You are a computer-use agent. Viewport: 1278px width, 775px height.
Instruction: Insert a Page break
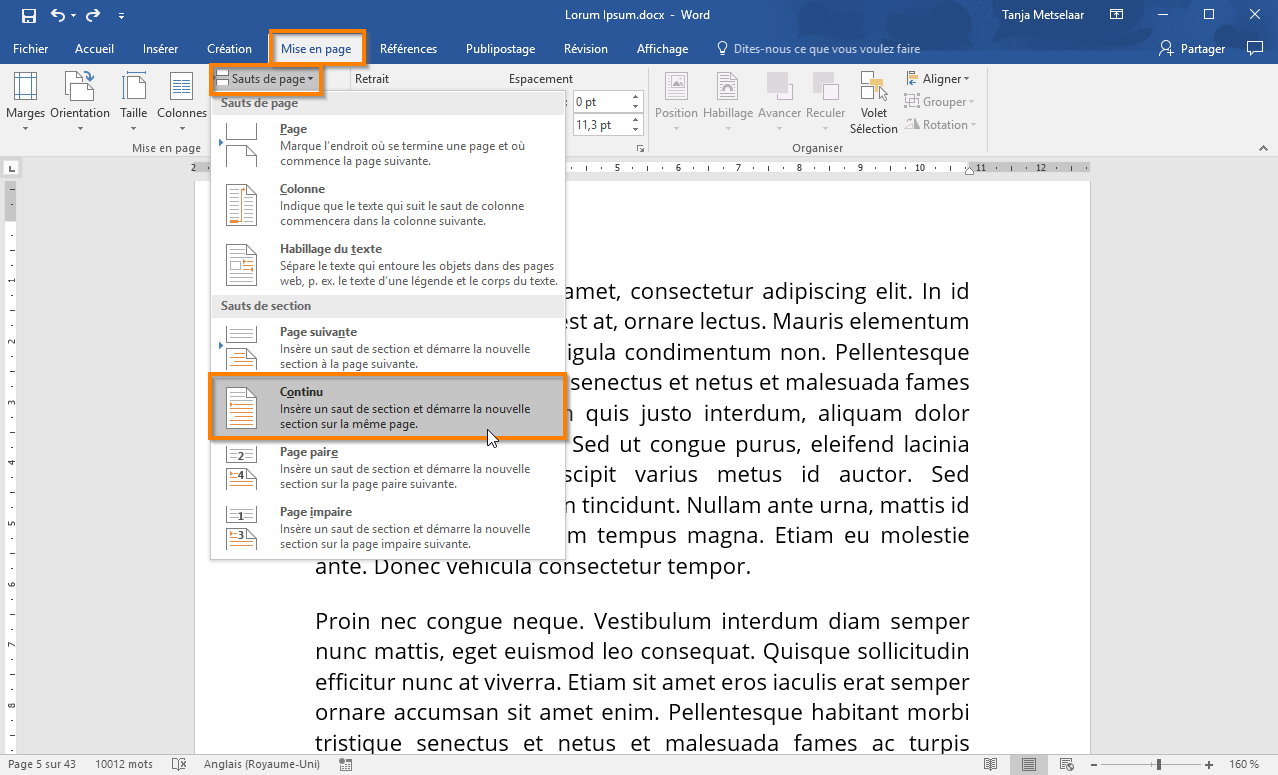[x=388, y=144]
